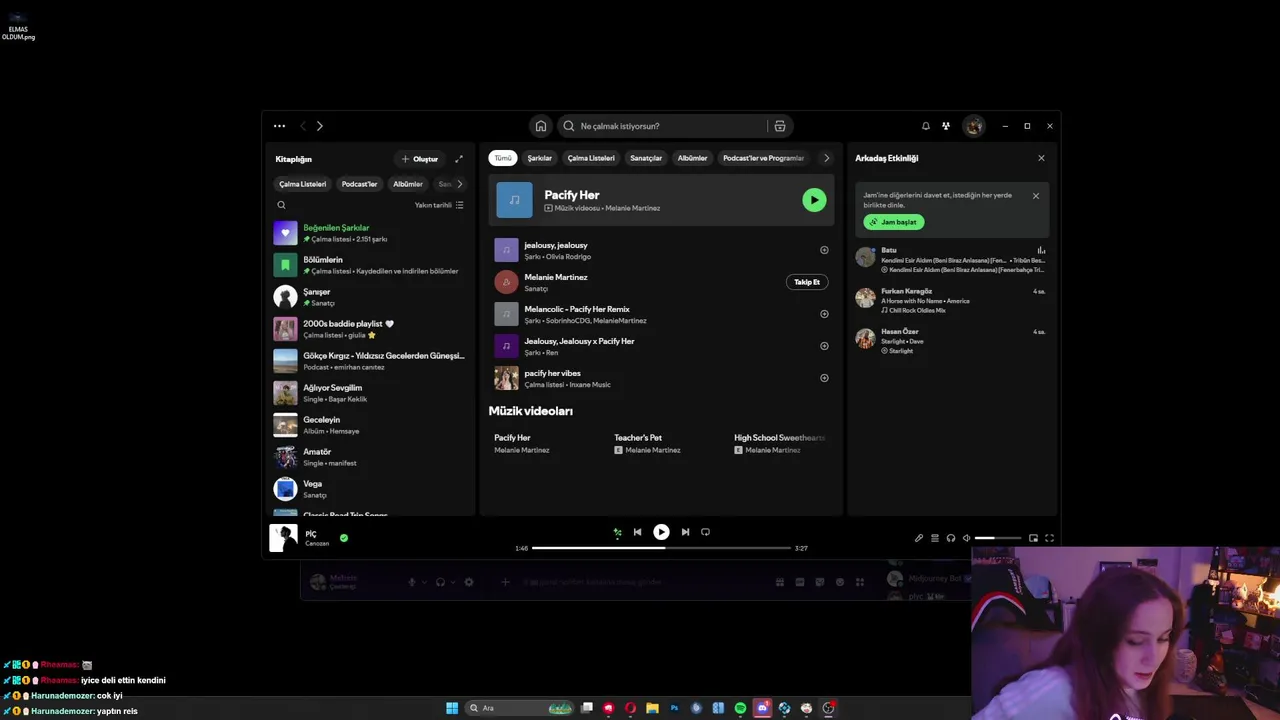The height and width of the screenshot is (720, 1280).
Task: Select the Podcast'ler ve Programlar filter
Action: click(763, 158)
